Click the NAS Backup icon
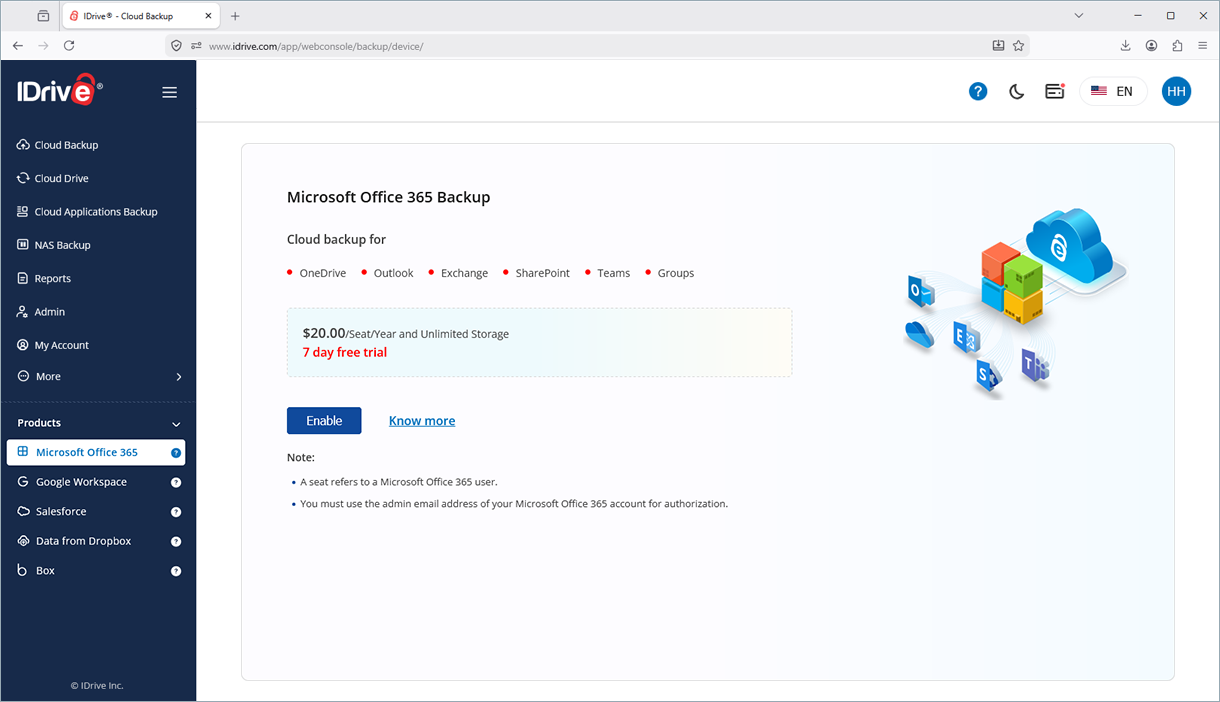The image size is (1220, 702). 23,245
